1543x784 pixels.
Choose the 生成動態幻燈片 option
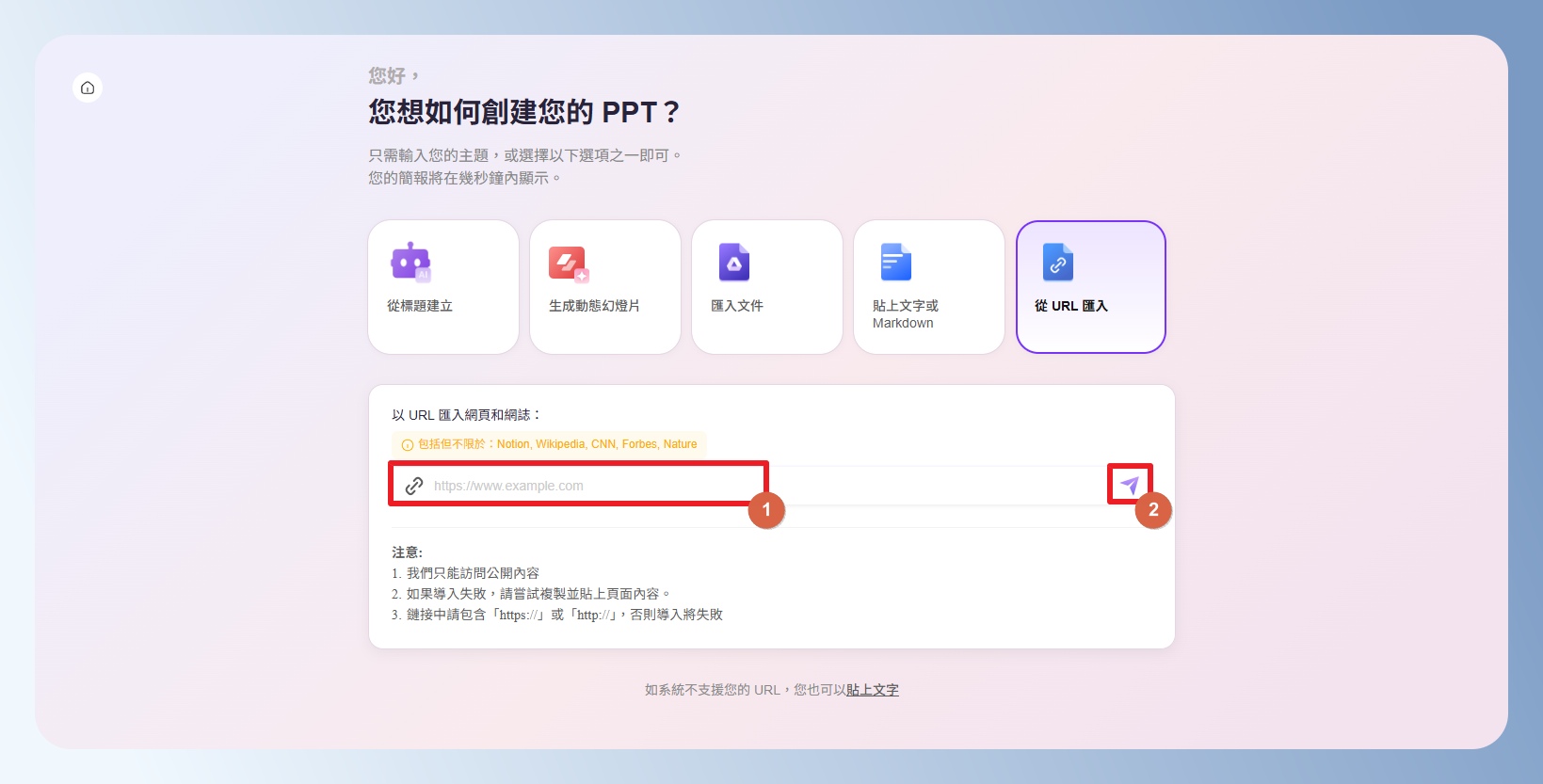click(605, 287)
